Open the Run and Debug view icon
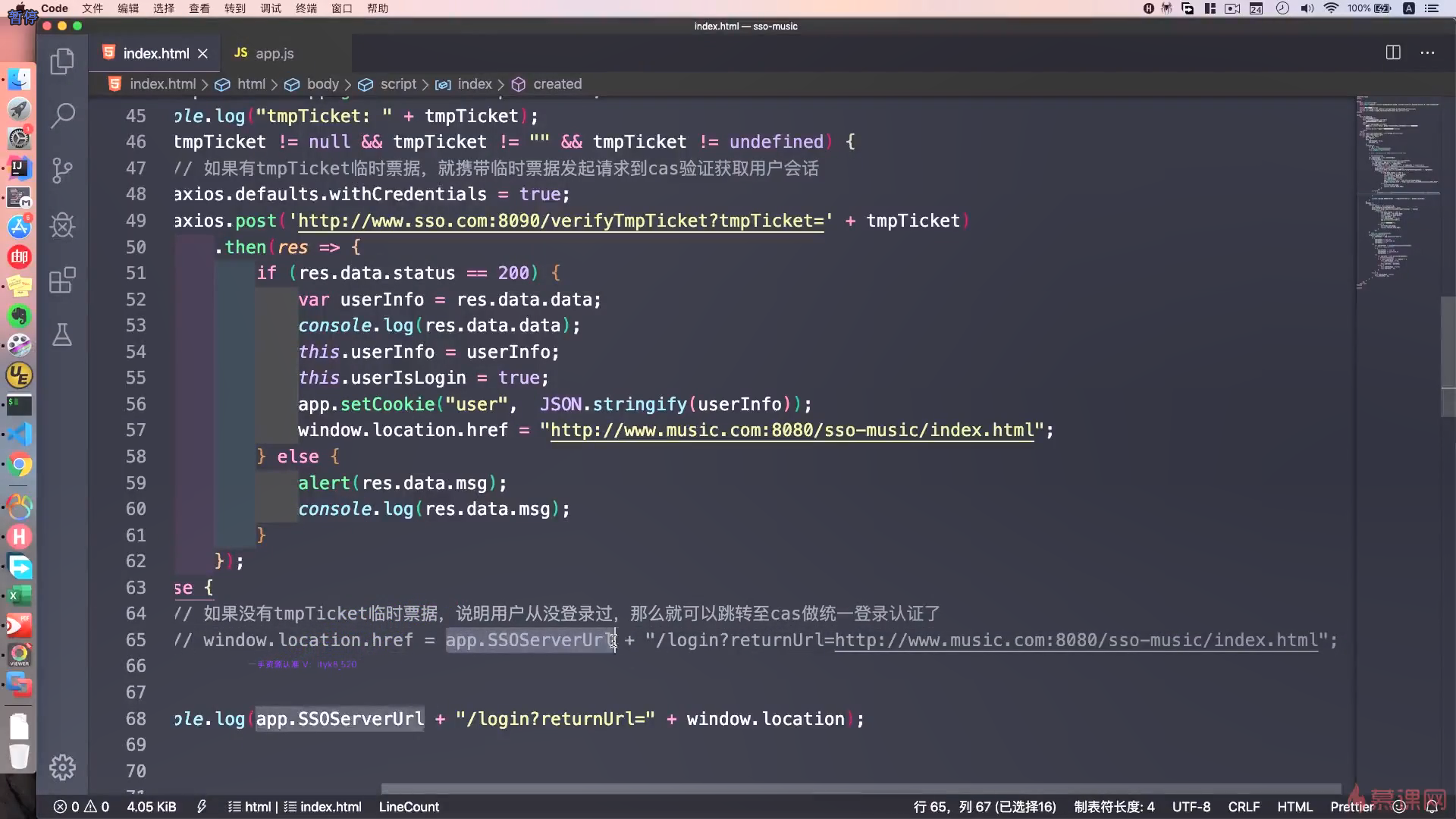 point(62,225)
